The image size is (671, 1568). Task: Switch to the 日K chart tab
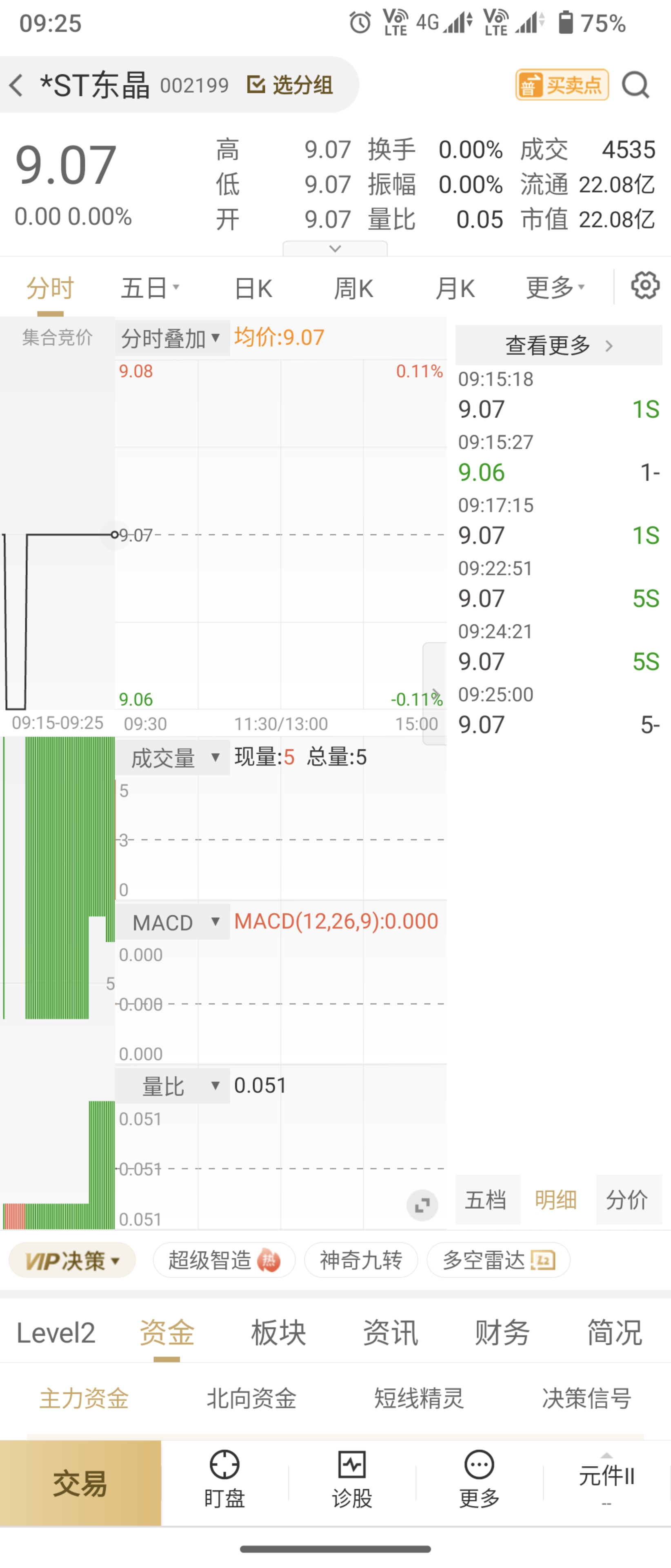tap(253, 288)
